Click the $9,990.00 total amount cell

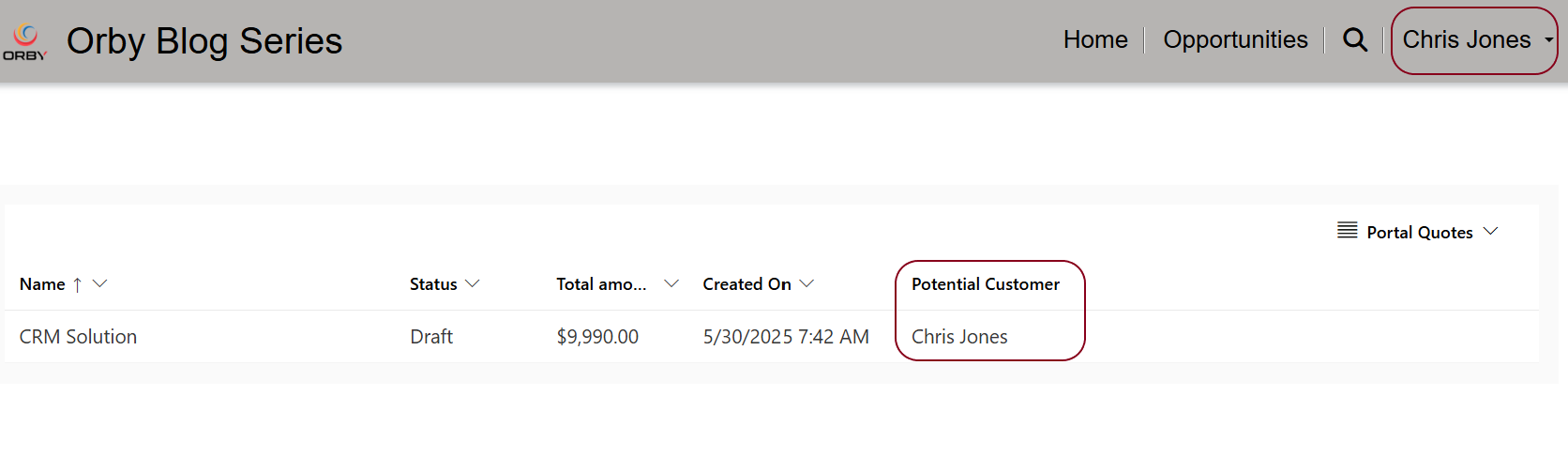(597, 337)
